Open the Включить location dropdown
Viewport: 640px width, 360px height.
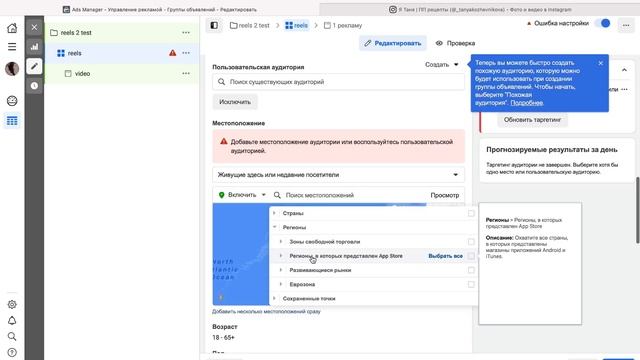[242, 195]
